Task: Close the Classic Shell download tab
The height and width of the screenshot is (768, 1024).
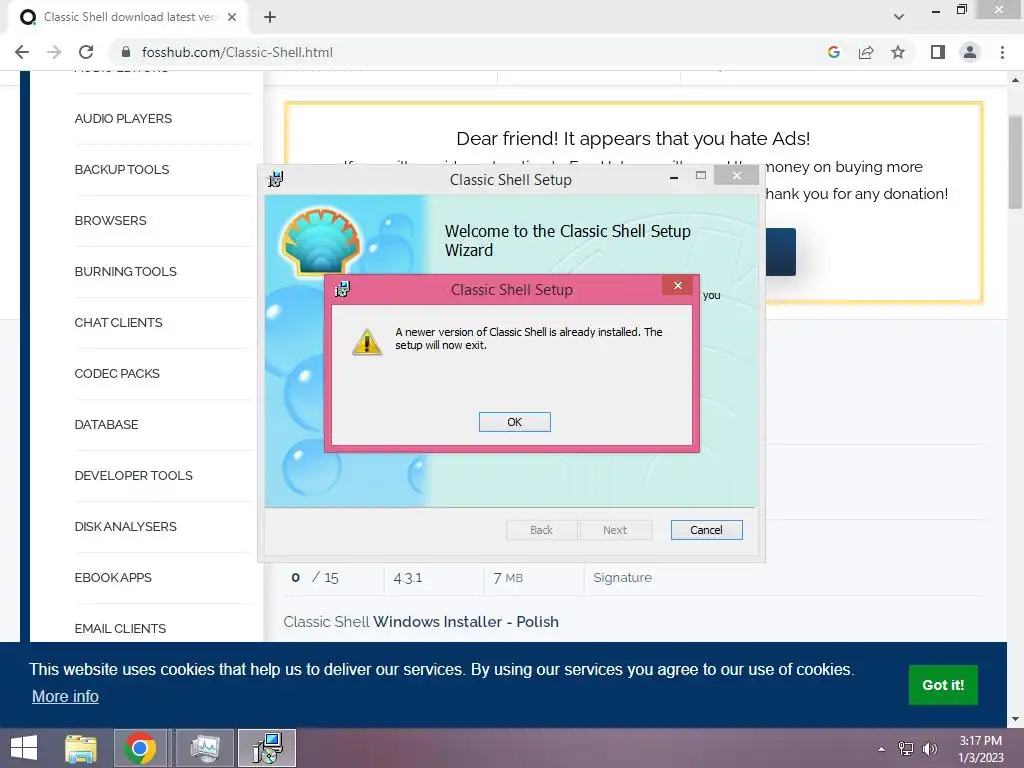Action: pyautogui.click(x=232, y=17)
